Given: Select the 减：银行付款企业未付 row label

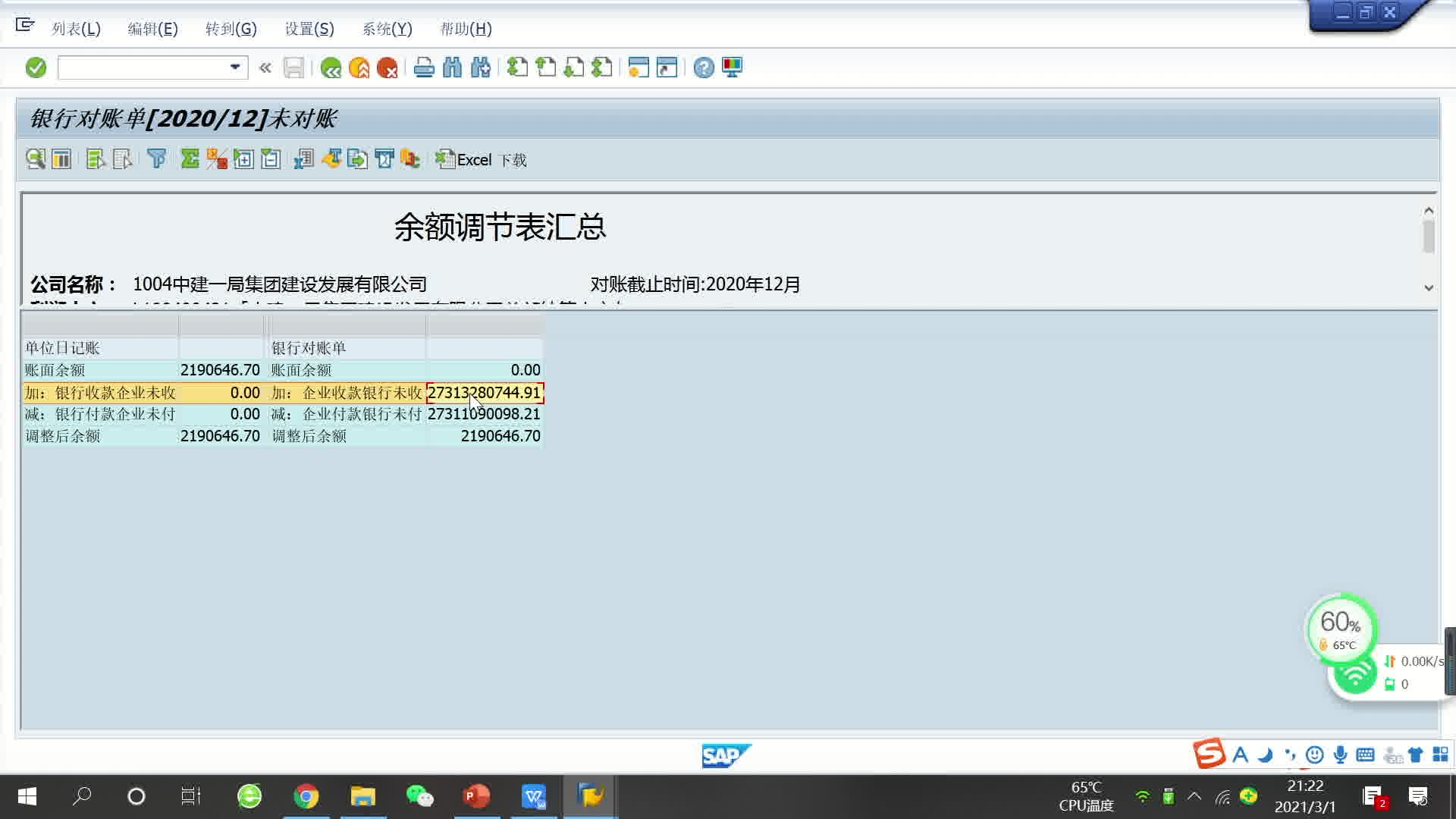Looking at the screenshot, I should [x=100, y=414].
